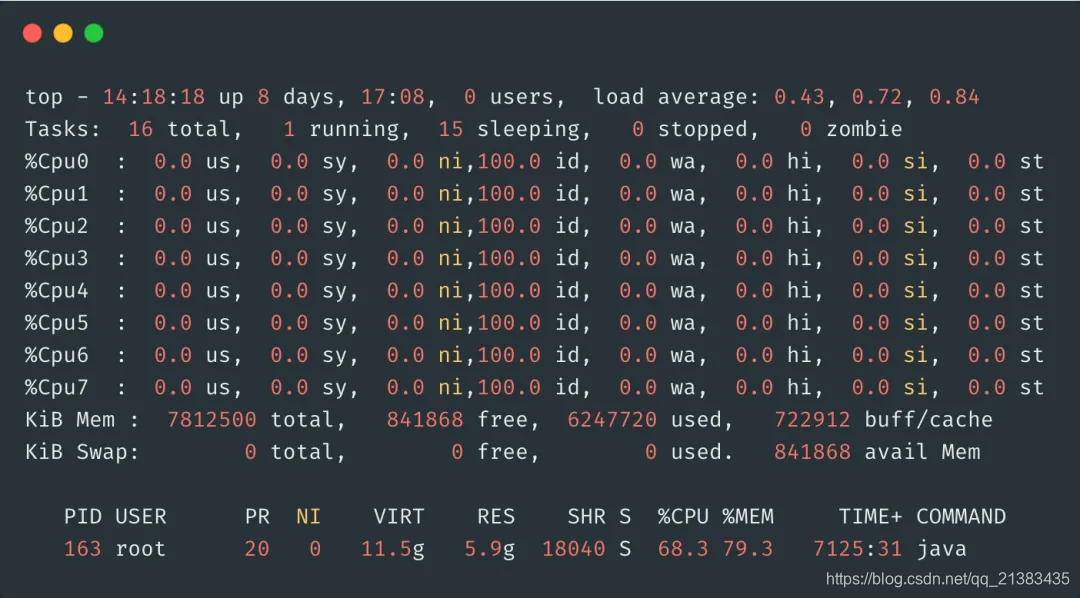The image size is (1080, 598).
Task: Click the %Cpu7 label
Action: click(x=57, y=388)
